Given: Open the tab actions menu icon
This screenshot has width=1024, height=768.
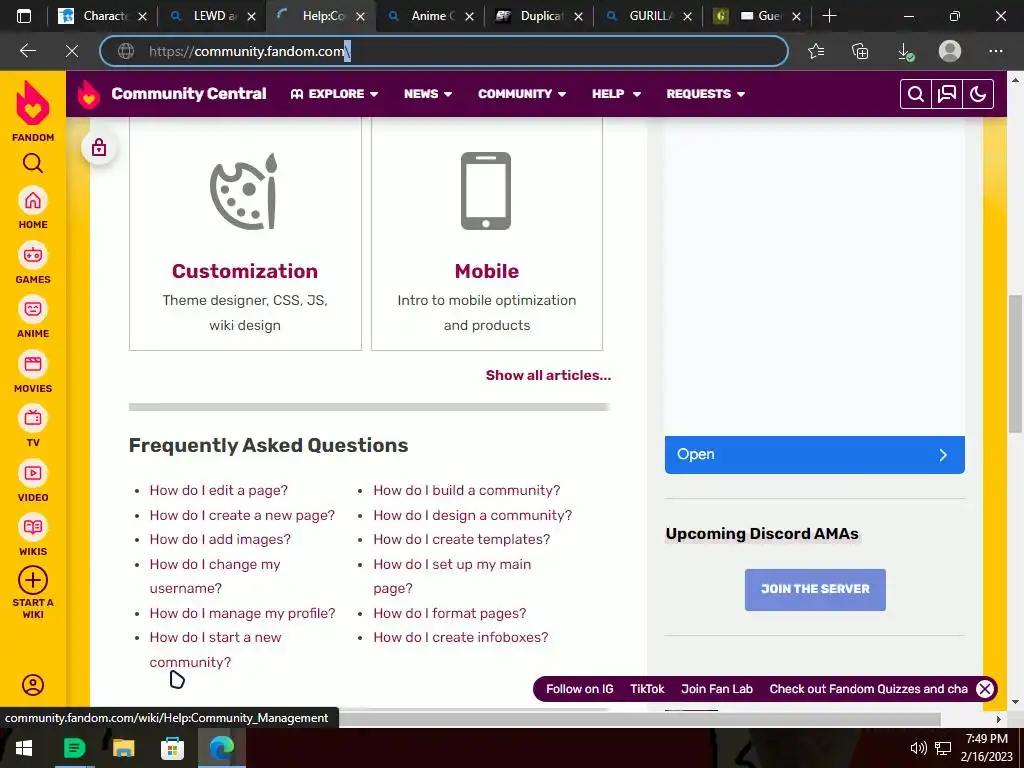Looking at the screenshot, I should [24, 16].
